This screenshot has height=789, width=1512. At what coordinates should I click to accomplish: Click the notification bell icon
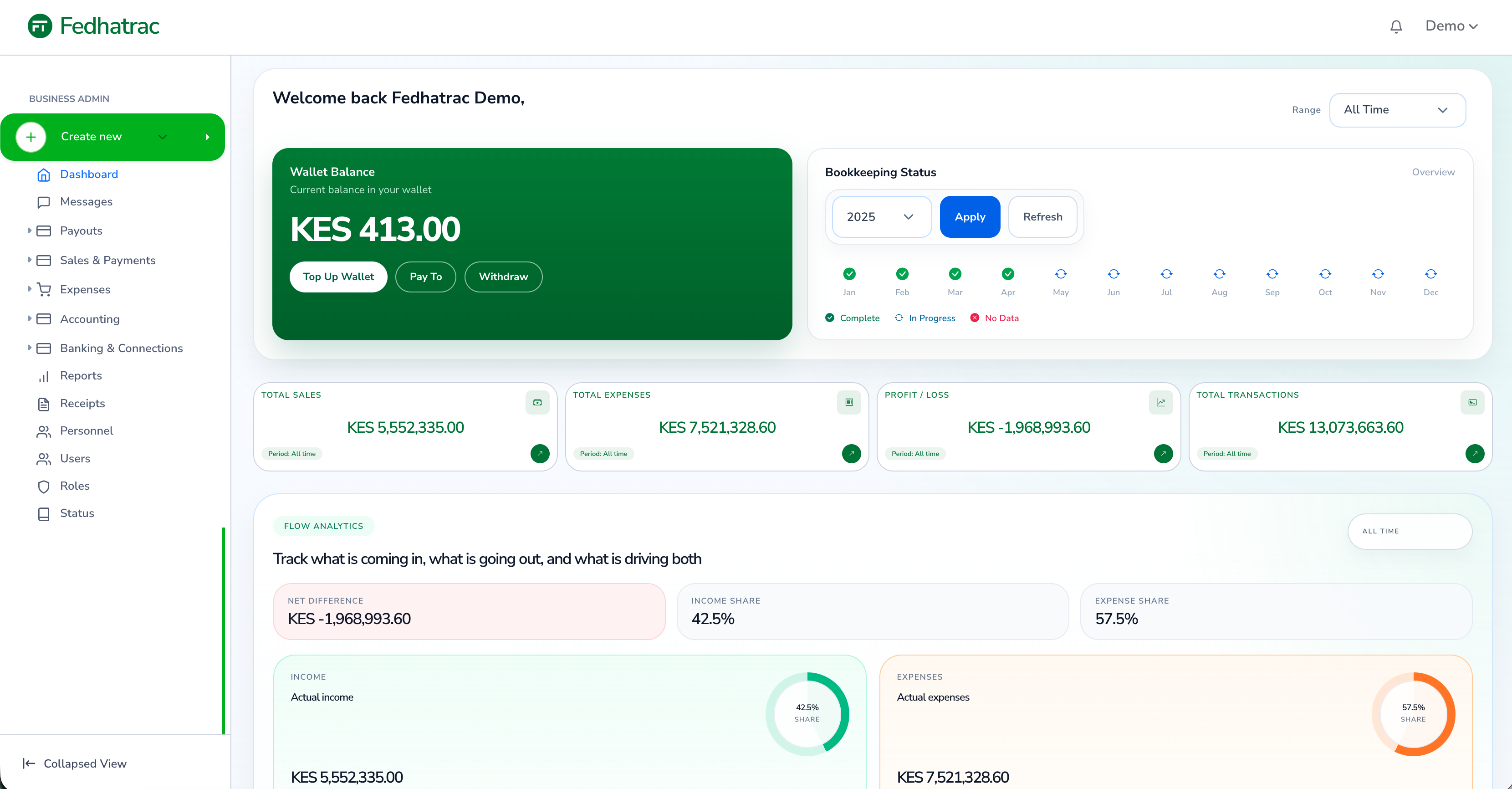(x=1396, y=26)
